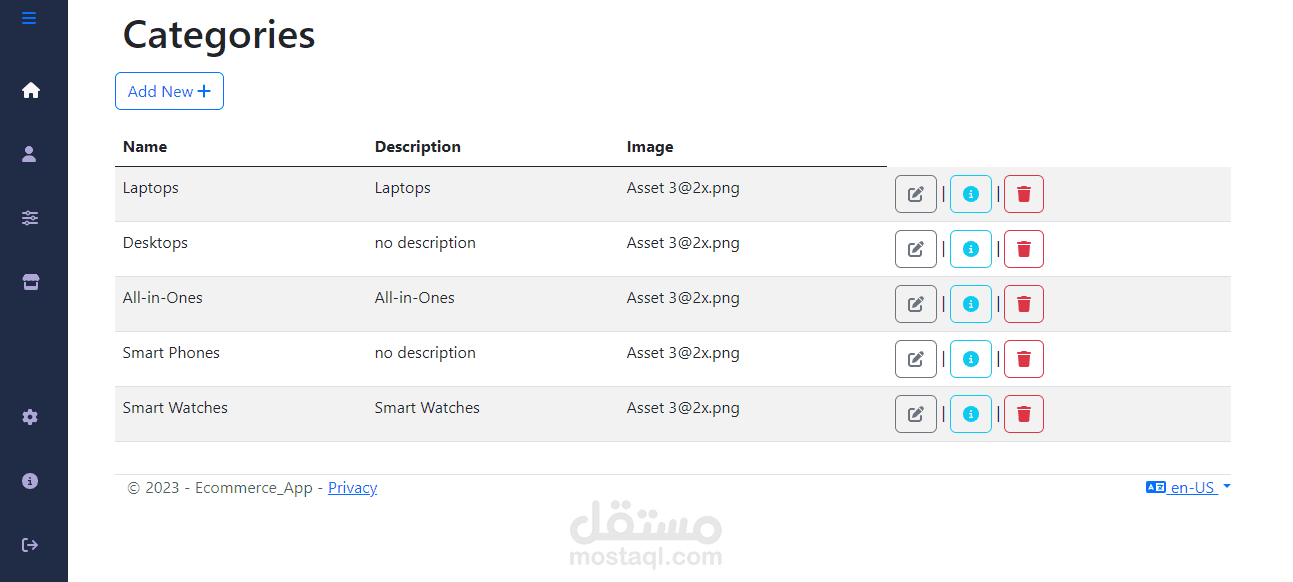
Task: Click the user profile sidebar icon
Action: (x=29, y=154)
